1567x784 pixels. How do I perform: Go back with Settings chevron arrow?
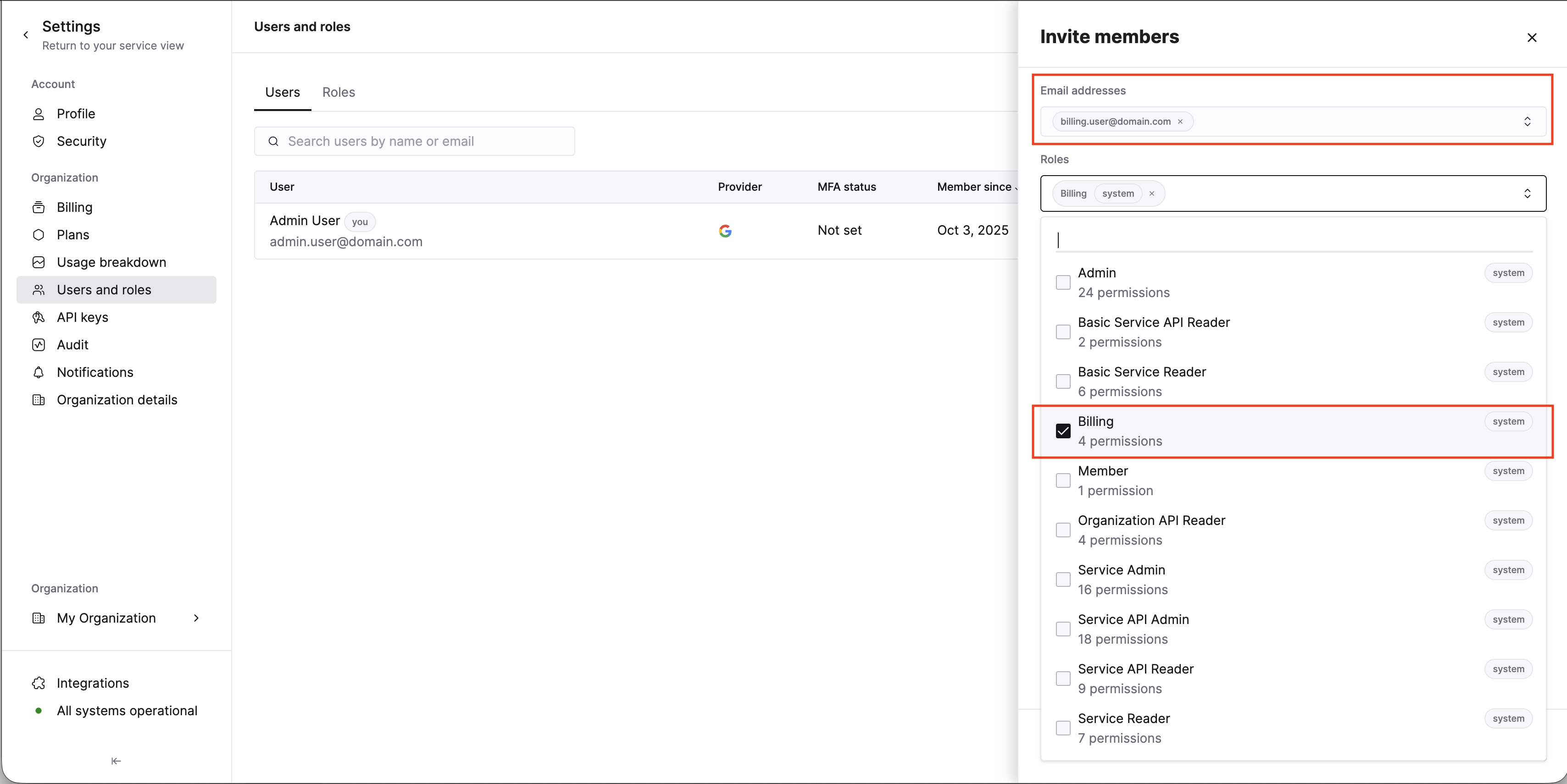coord(26,35)
